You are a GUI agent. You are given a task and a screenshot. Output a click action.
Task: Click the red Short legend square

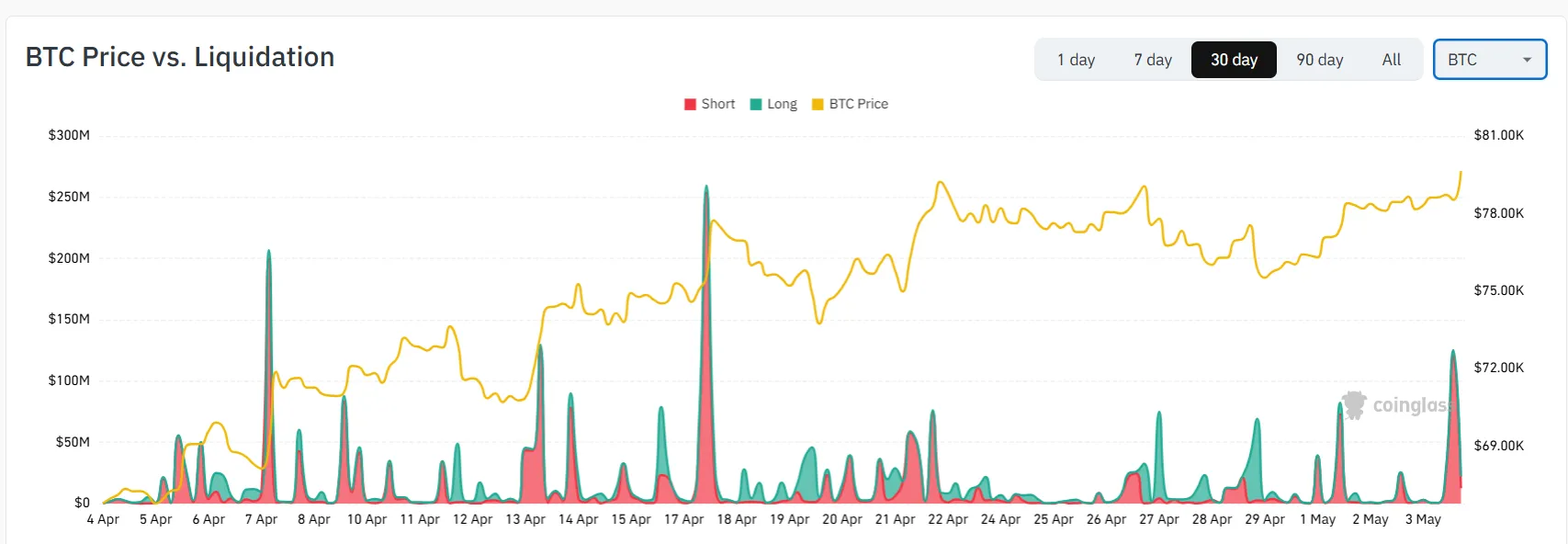pos(691,105)
